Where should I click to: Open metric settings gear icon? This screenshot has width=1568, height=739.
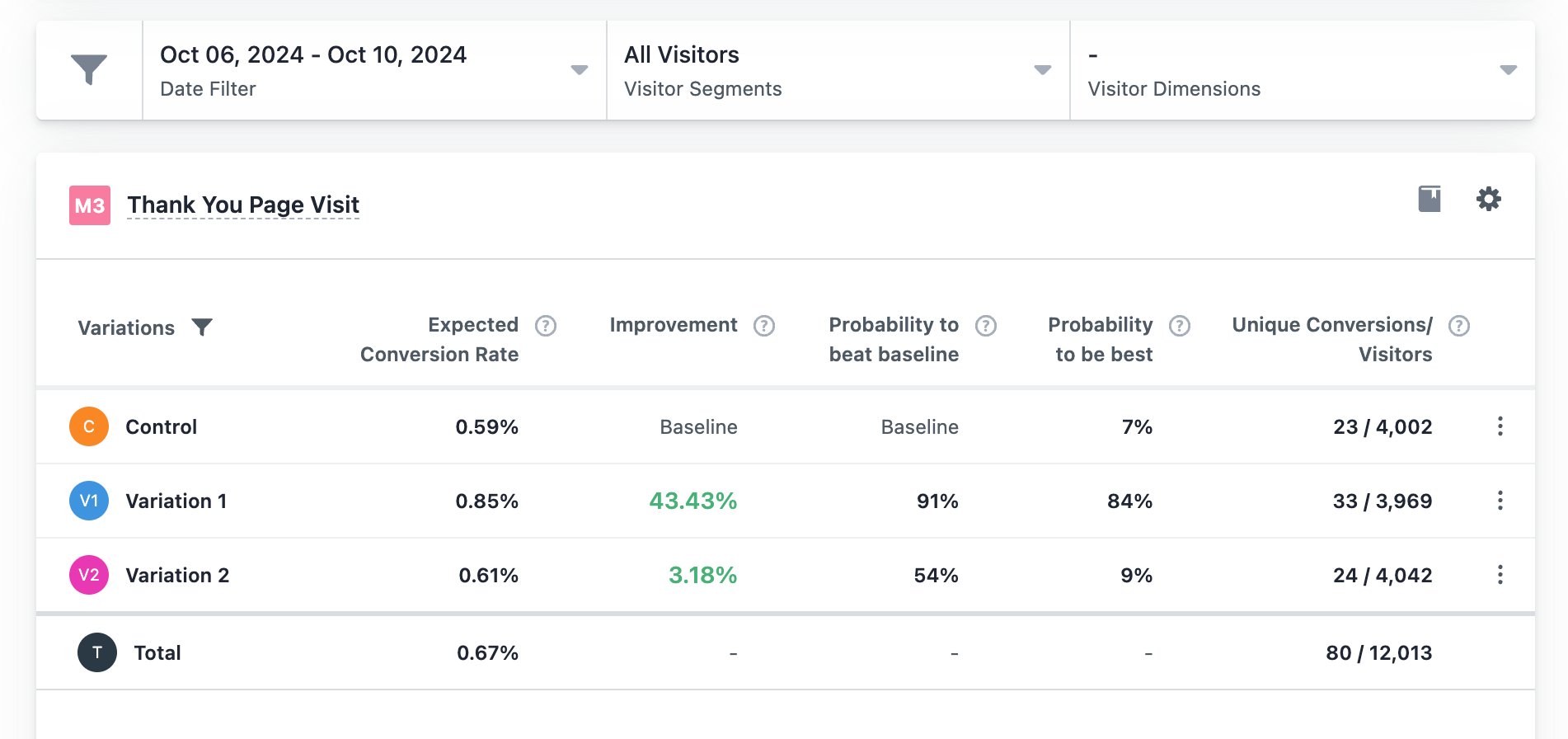click(1488, 199)
